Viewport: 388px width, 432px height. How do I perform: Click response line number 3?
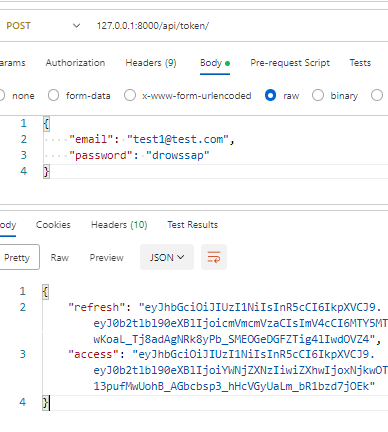pos(22,354)
